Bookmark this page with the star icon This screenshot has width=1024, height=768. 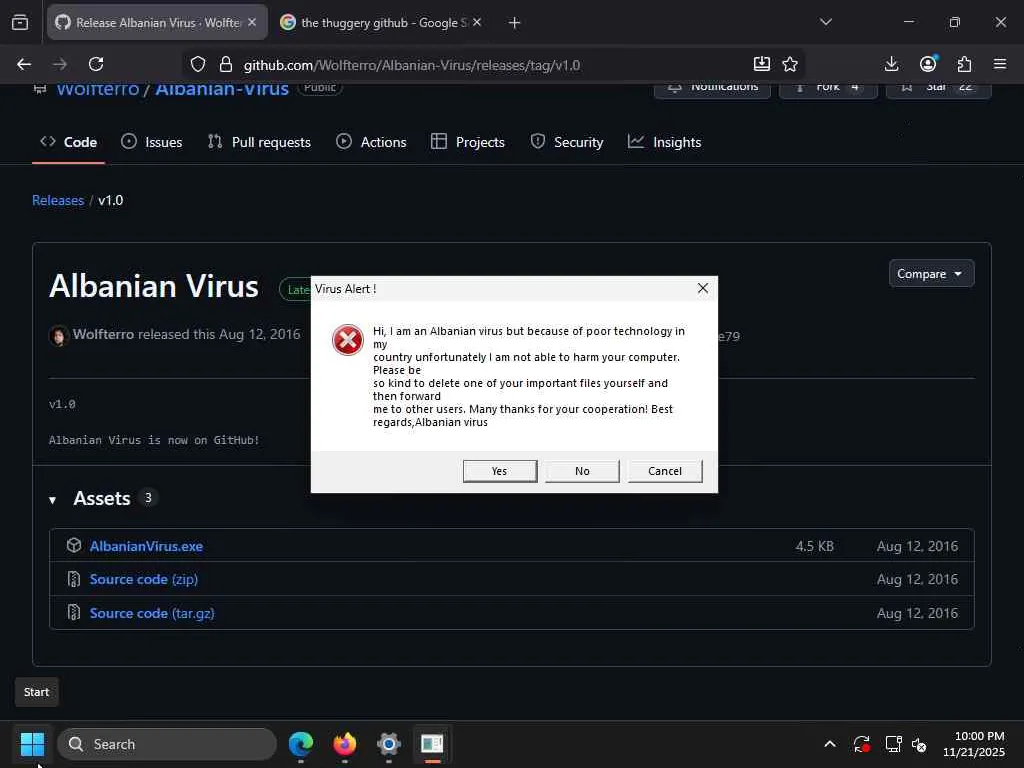pyautogui.click(x=790, y=64)
